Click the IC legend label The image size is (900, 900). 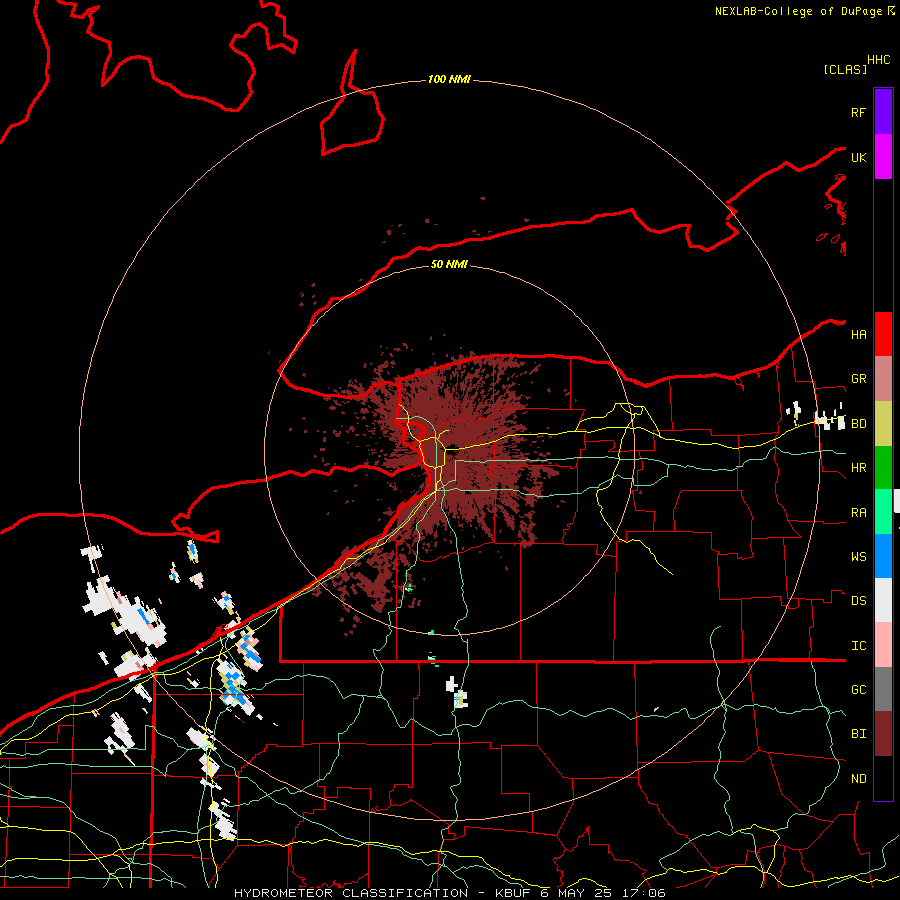tap(858, 646)
